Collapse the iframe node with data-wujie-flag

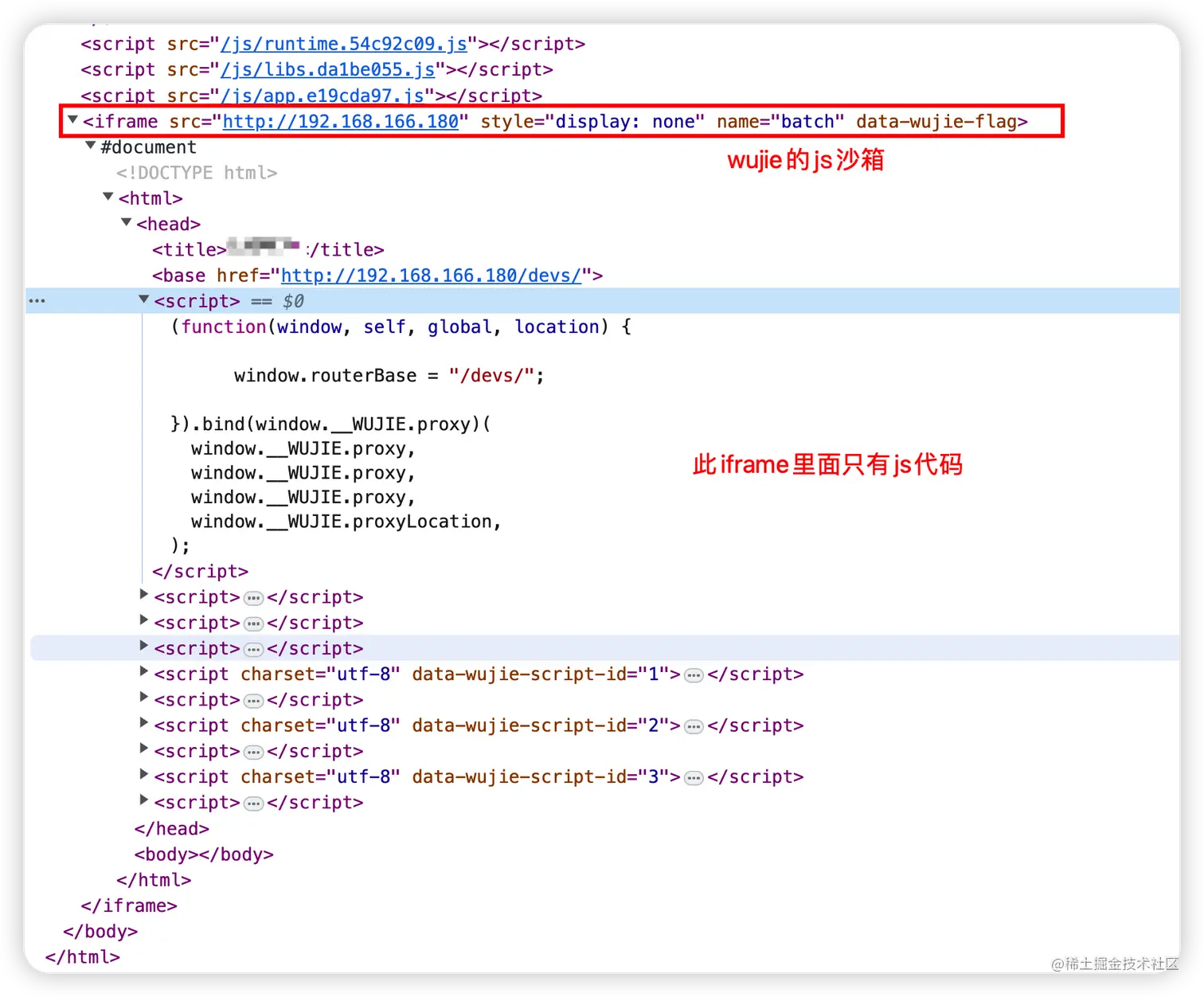point(72,120)
